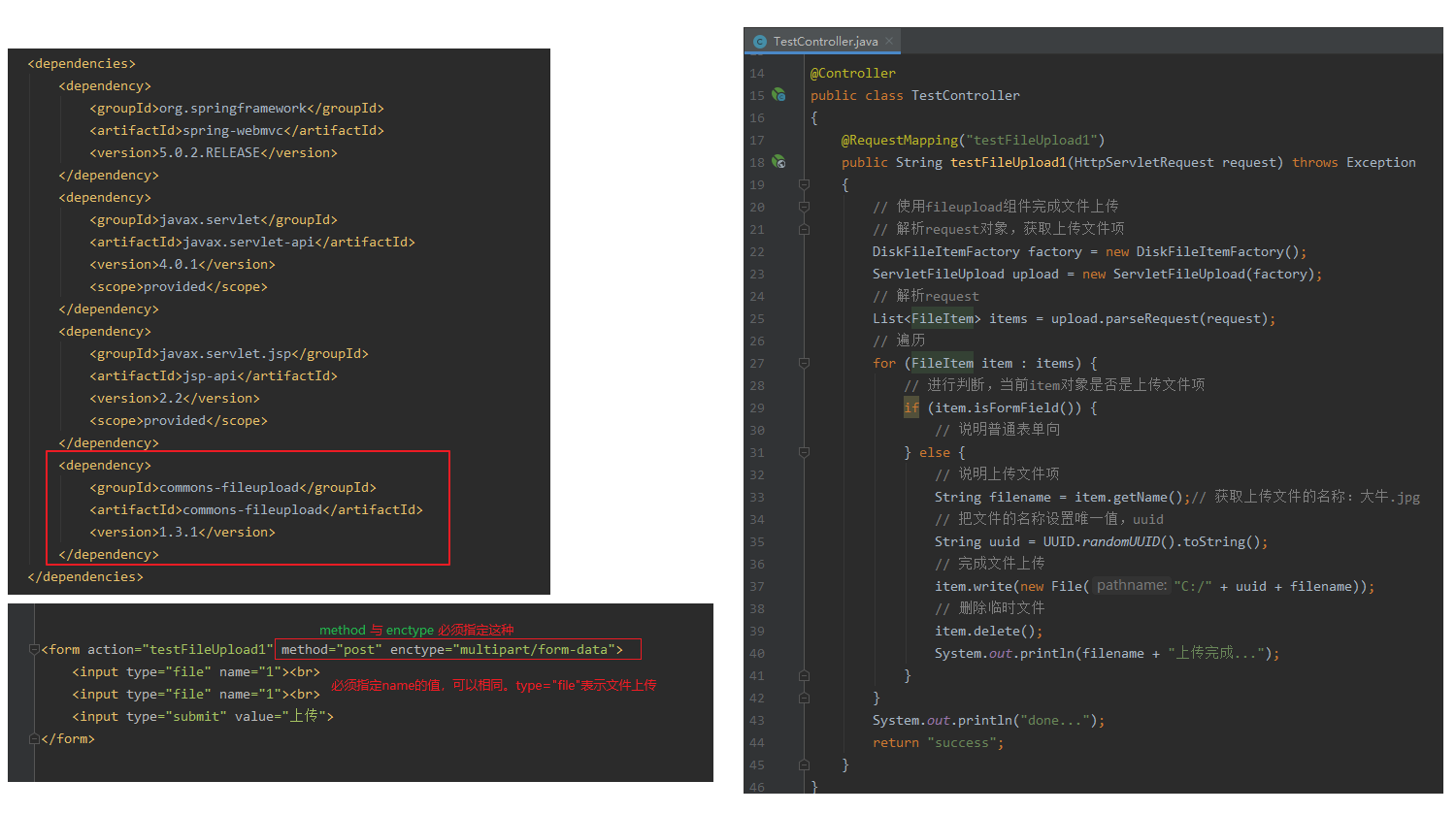Viewport: 1456px width, 813px height.
Task: Click 'System.out.println(filename' on line 40
Action: pos(1040,653)
